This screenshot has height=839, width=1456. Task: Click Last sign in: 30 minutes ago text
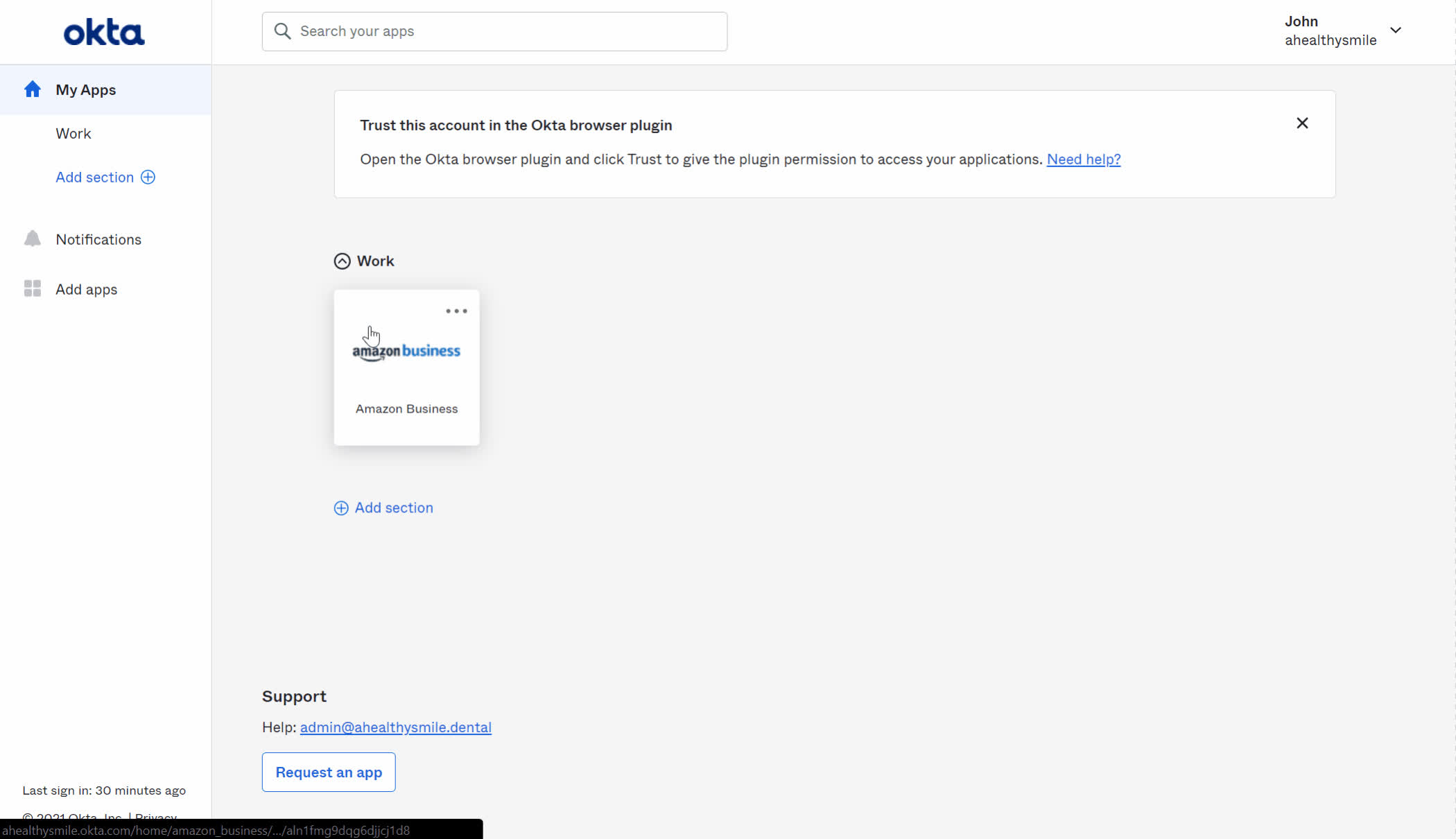point(104,790)
